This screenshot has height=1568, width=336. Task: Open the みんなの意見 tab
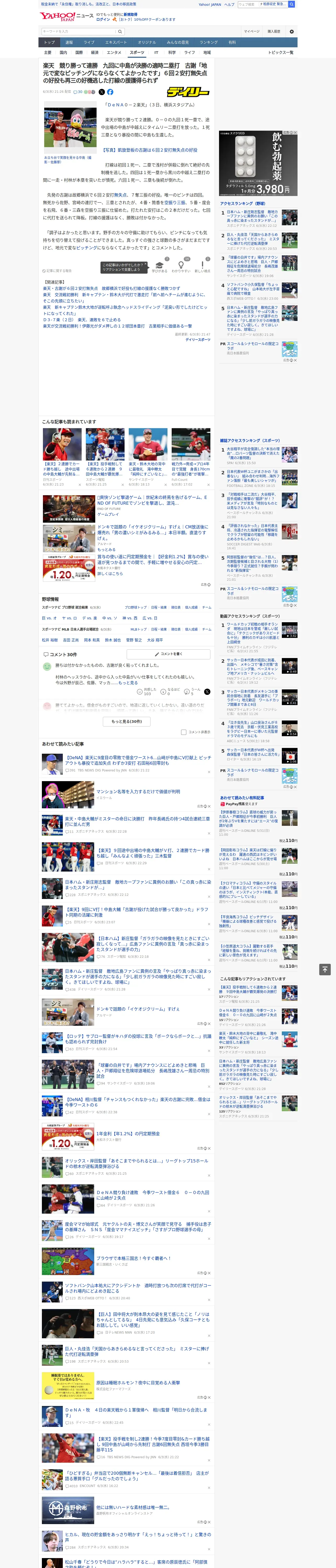(x=177, y=43)
